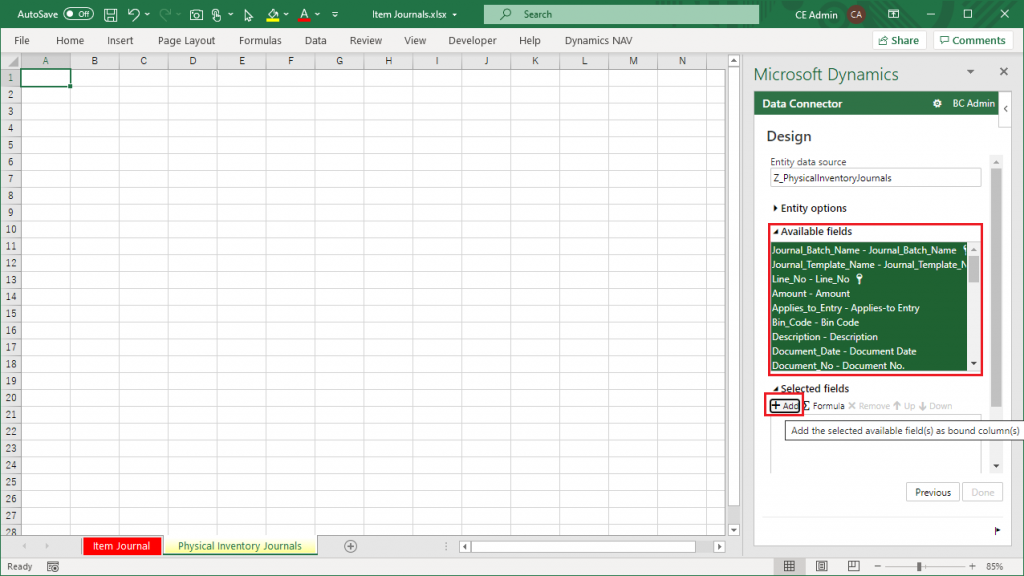The image size is (1024, 576).
Task: Switch to Normal view icon
Action: pyautogui.click(x=789, y=566)
